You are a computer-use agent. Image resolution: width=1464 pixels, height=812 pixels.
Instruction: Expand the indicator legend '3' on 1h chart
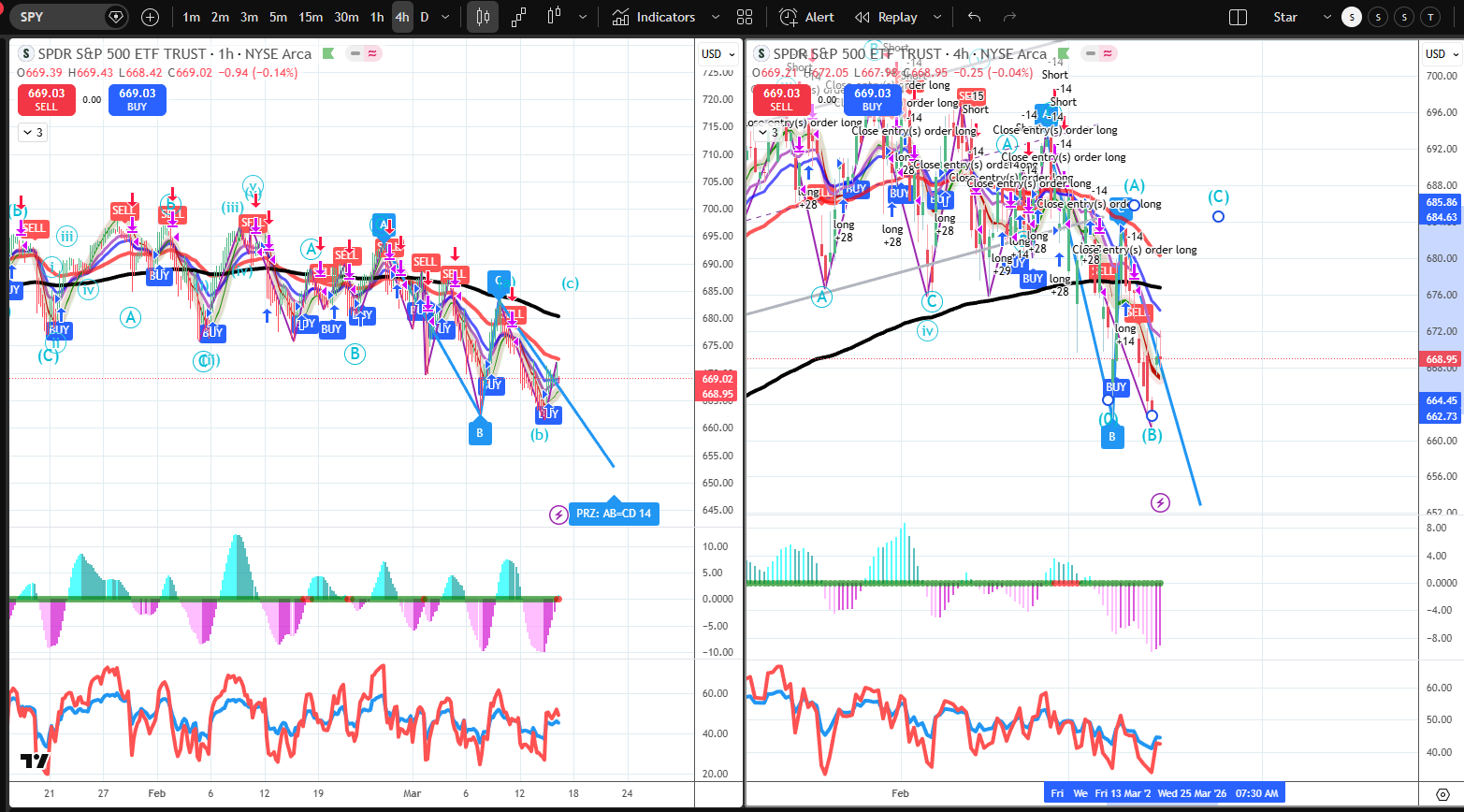33,133
